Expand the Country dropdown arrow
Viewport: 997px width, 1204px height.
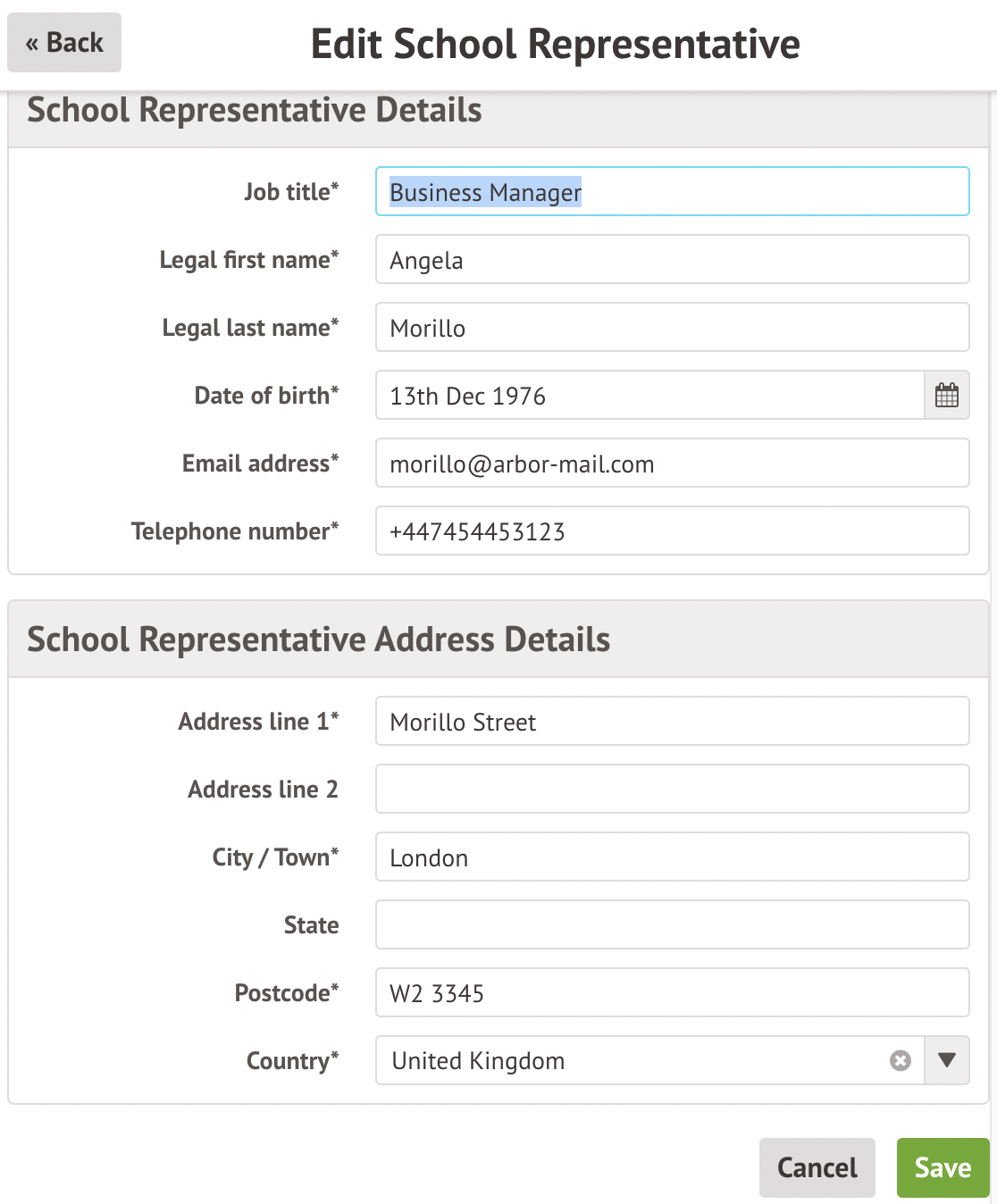point(947,1060)
